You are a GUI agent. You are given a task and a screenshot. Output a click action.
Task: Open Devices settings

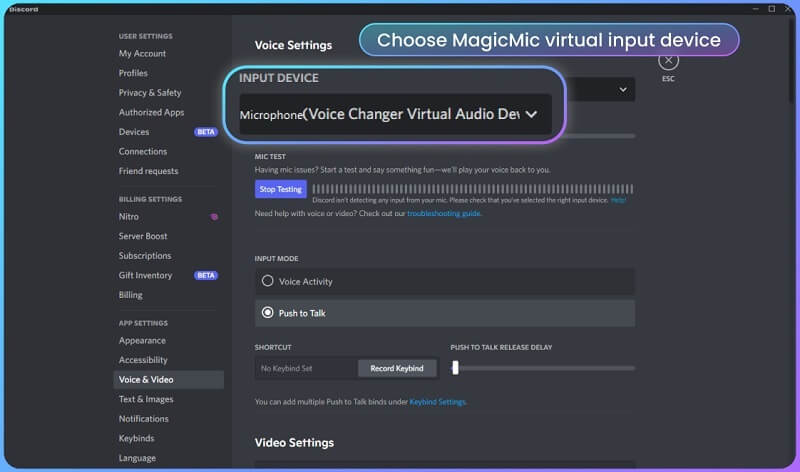click(134, 132)
